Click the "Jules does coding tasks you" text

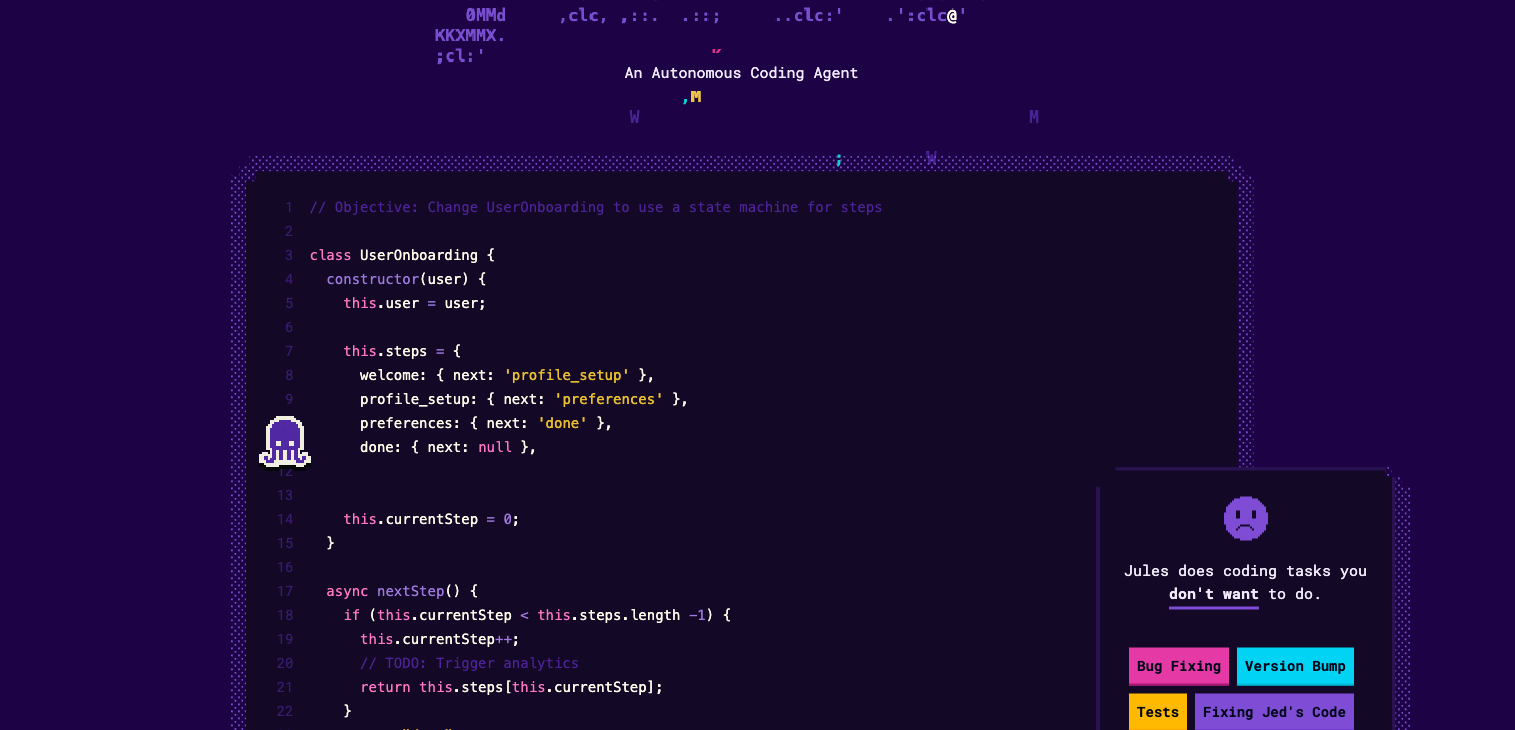pos(1244,571)
